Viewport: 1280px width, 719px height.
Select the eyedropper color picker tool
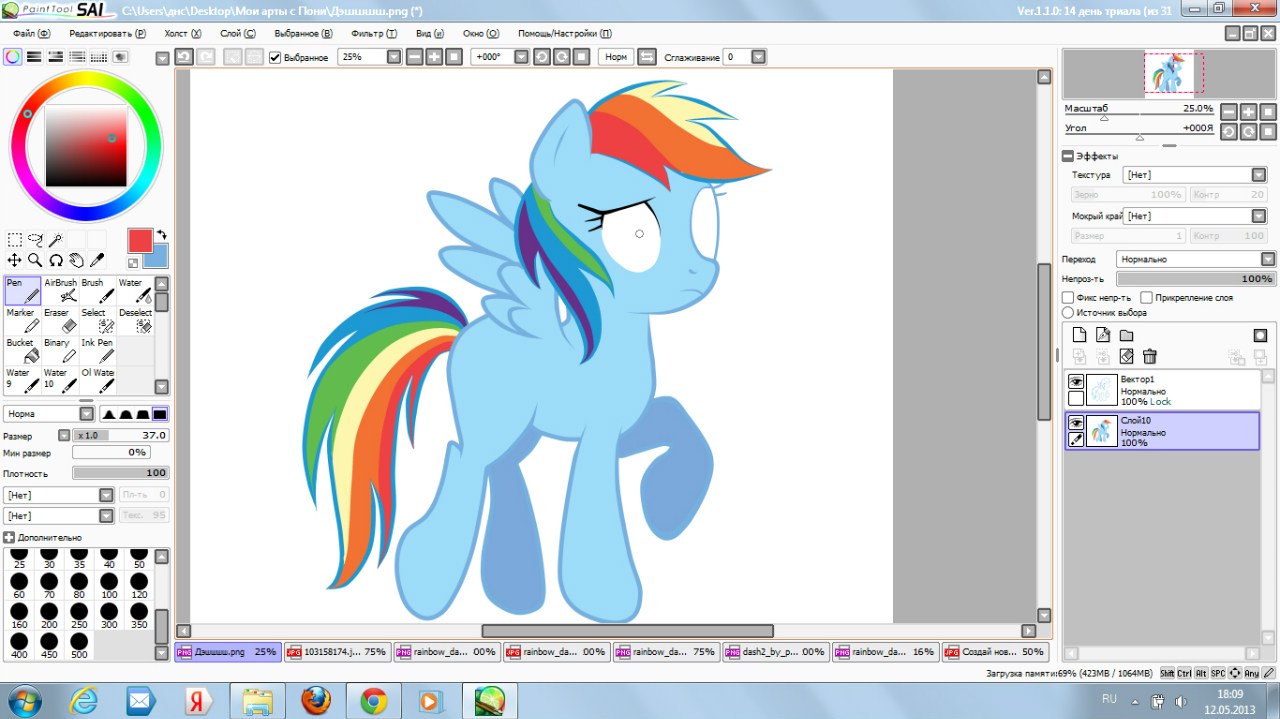click(x=97, y=260)
